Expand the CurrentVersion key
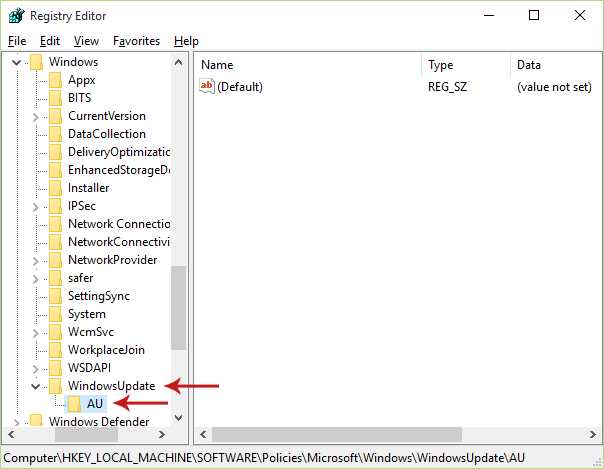Viewport: 604px width, 469px height. coord(35,117)
